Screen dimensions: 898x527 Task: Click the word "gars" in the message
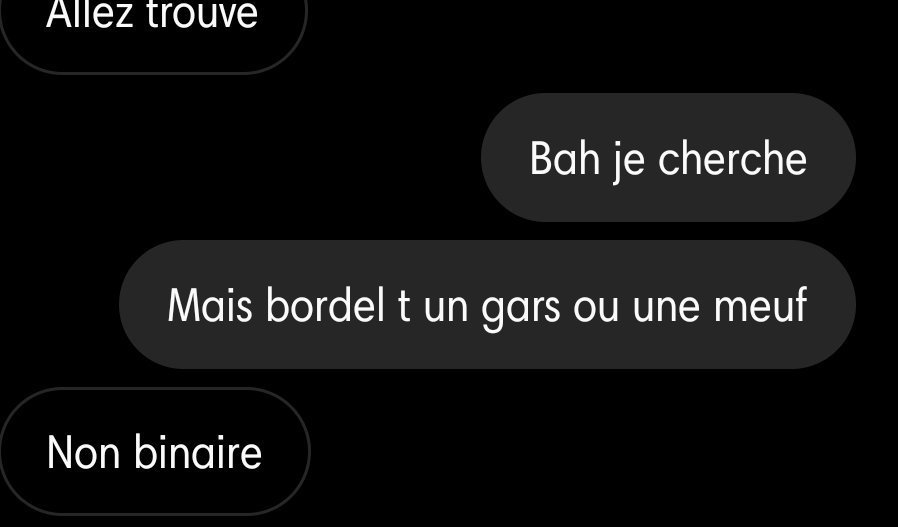tap(521, 309)
